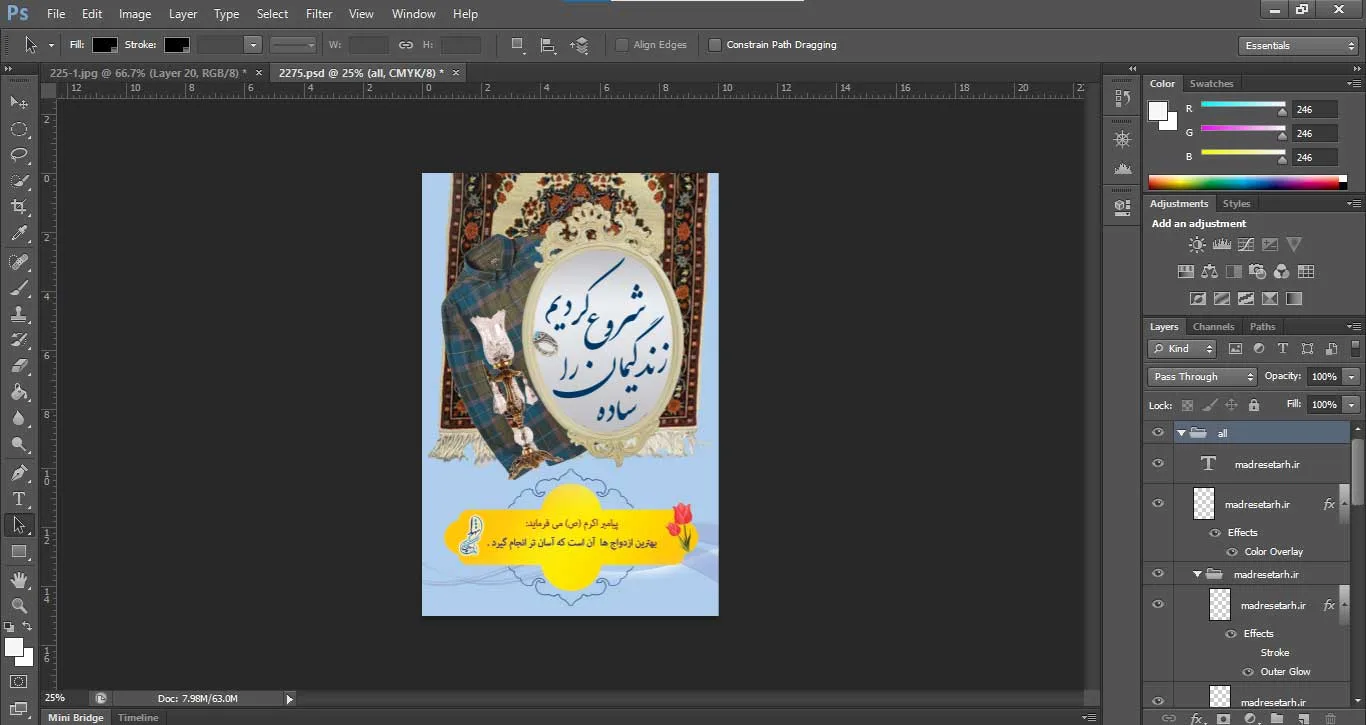Image resolution: width=1366 pixels, height=725 pixels.
Task: Open the Essentials workspace dropdown
Action: pyautogui.click(x=1297, y=45)
